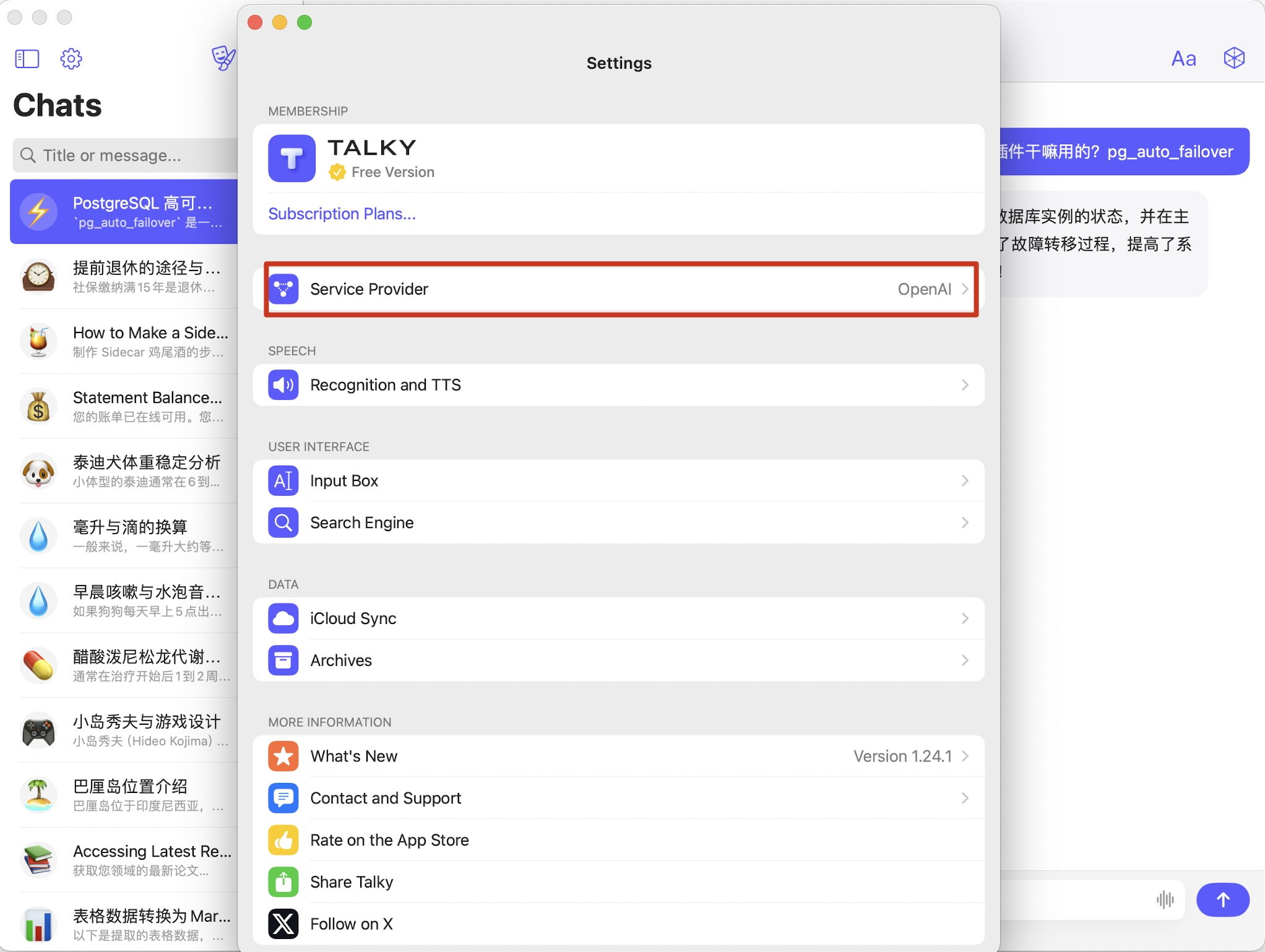Toggle the sidebar panel icon
The height and width of the screenshot is (952, 1265).
tap(27, 59)
